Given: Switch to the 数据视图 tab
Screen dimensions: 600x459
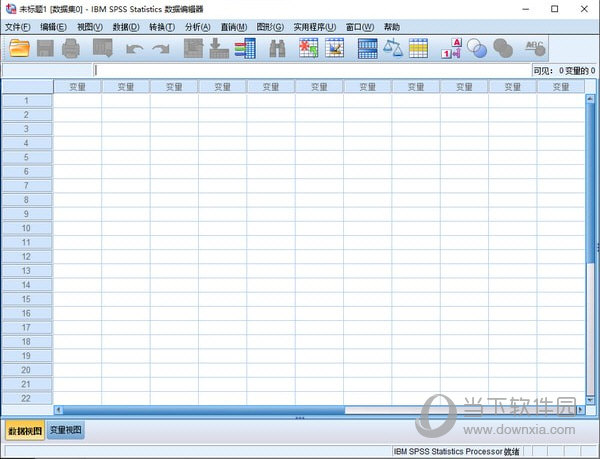Looking at the screenshot, I should pos(25,431).
